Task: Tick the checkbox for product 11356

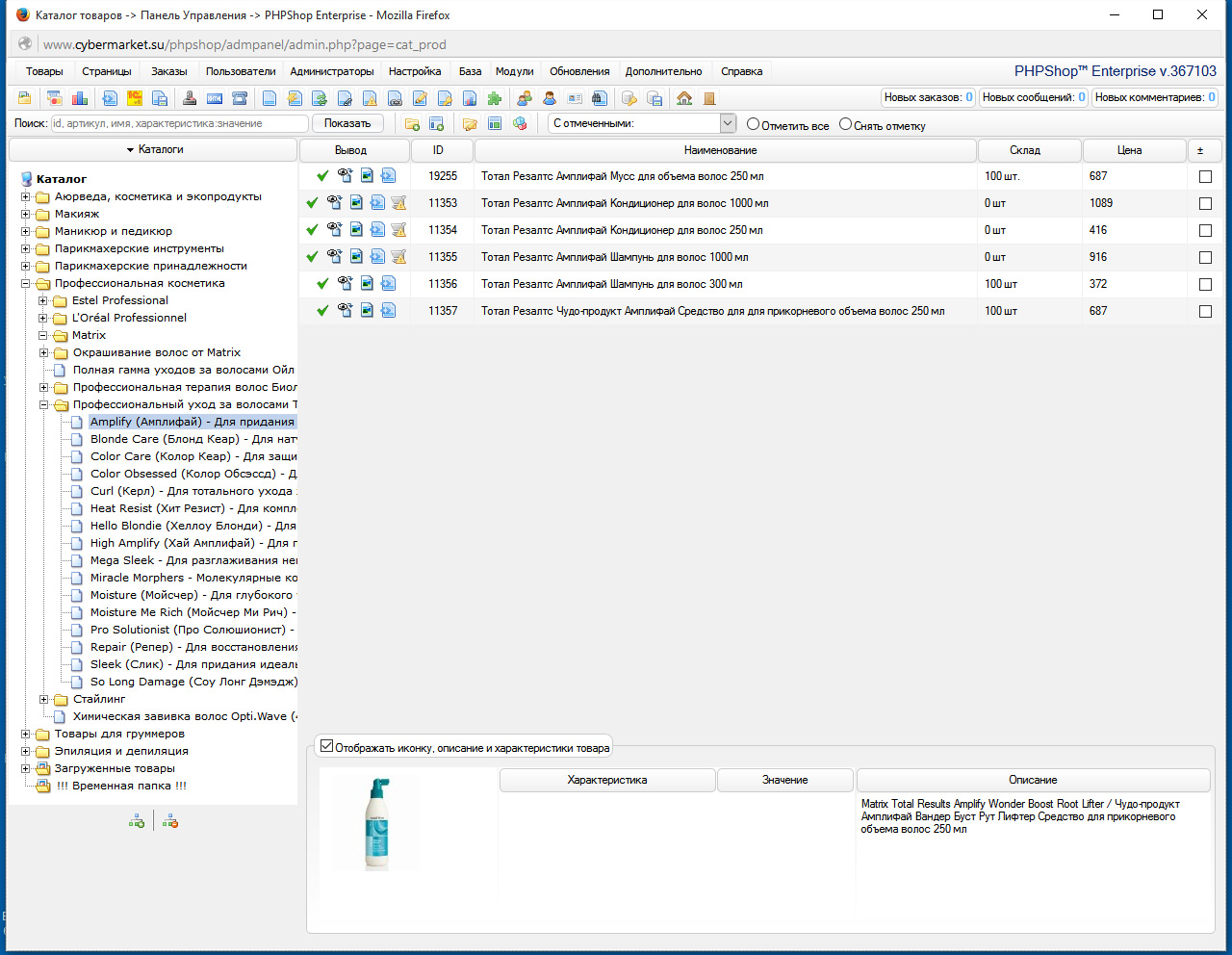Action: [1205, 285]
